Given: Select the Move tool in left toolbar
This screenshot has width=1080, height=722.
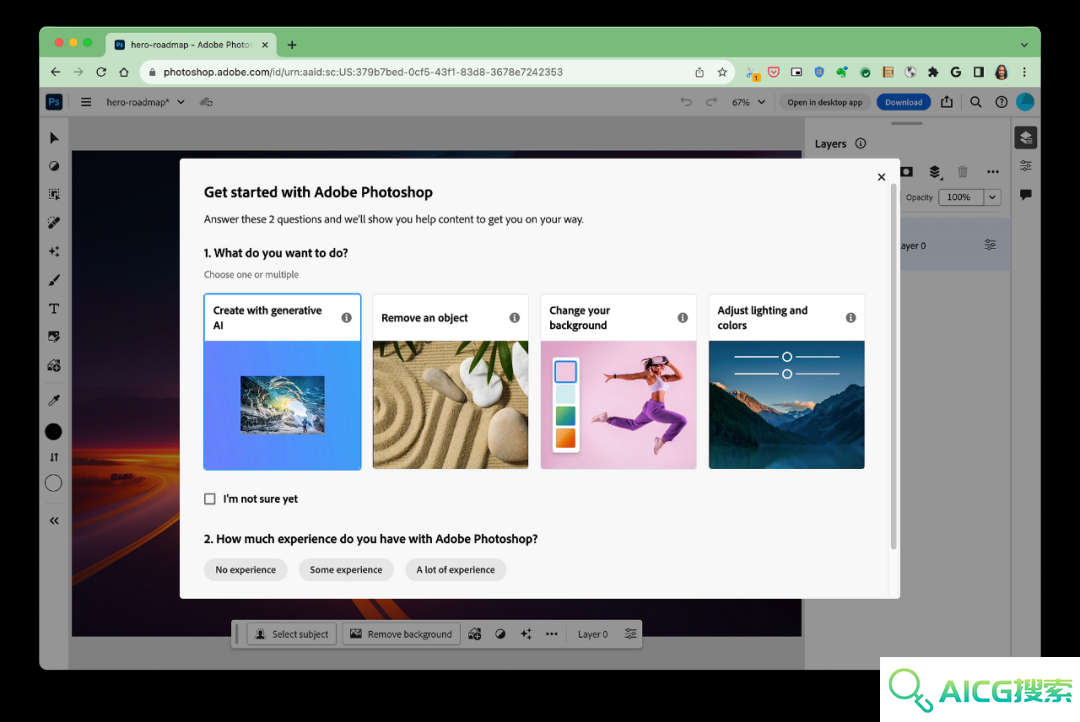Looking at the screenshot, I should click(54, 138).
